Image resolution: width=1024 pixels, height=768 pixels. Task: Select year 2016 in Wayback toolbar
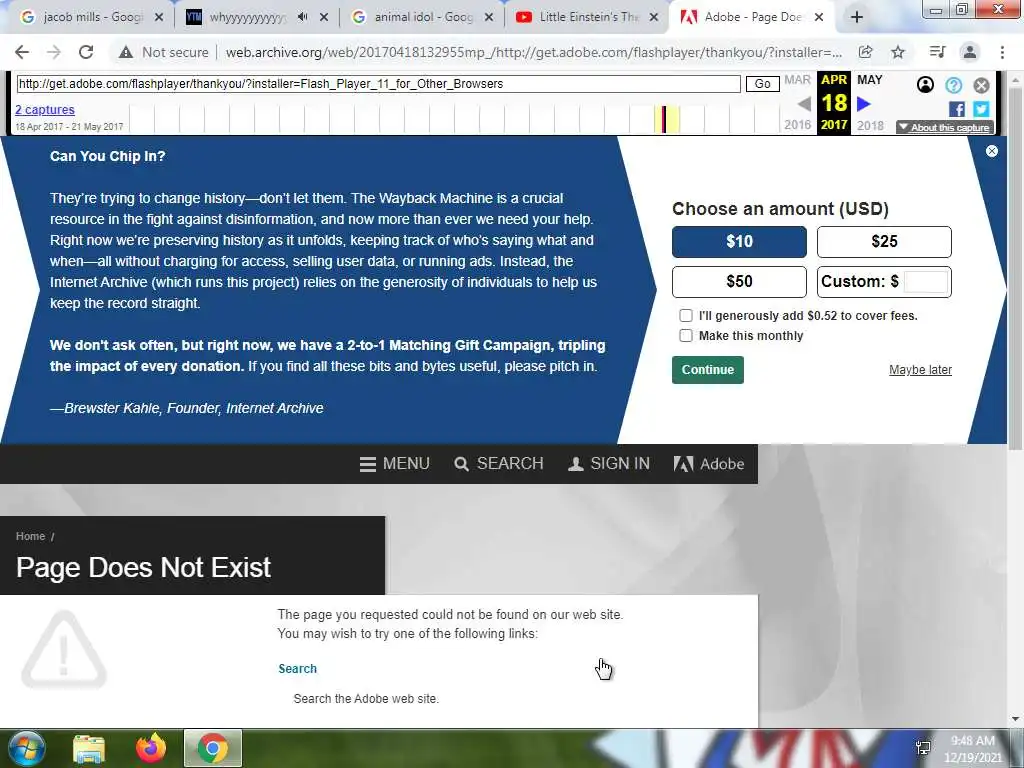tap(797, 125)
